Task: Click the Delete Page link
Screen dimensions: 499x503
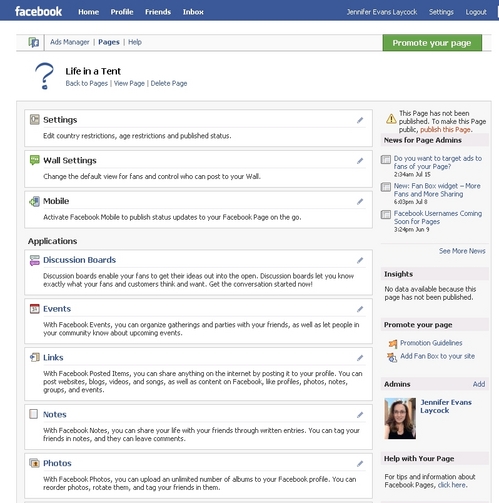Action: pyautogui.click(x=169, y=83)
